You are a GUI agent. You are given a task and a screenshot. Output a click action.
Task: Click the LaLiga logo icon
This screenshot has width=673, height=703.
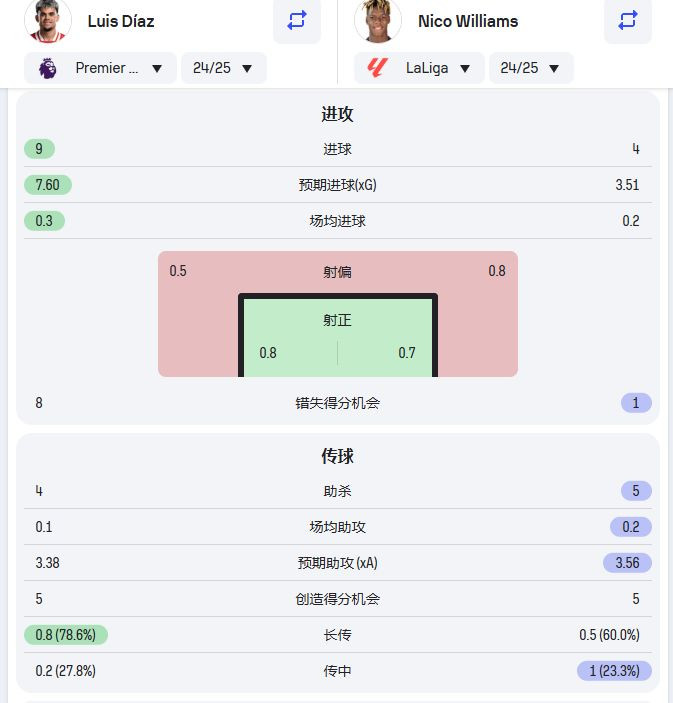coord(377,68)
